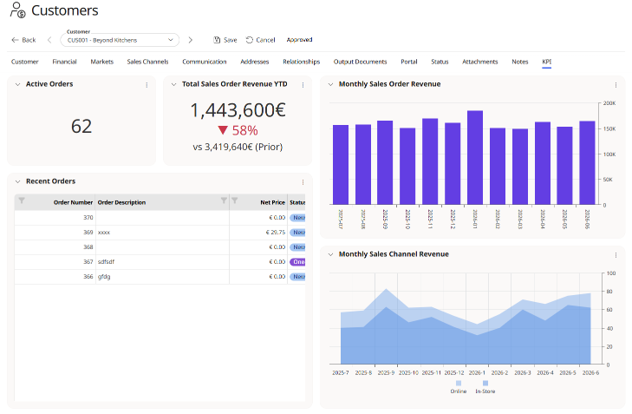632x414 pixels.
Task: Collapse the Recent Orders panel
Action: coord(18,181)
